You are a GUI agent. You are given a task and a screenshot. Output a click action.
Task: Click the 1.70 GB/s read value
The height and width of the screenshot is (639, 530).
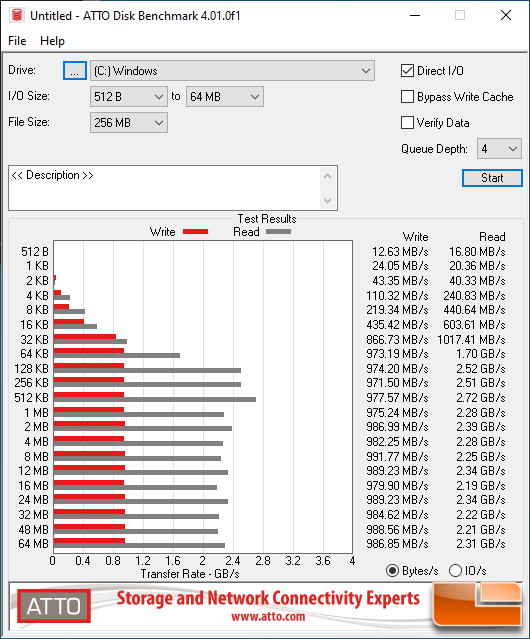coord(481,354)
